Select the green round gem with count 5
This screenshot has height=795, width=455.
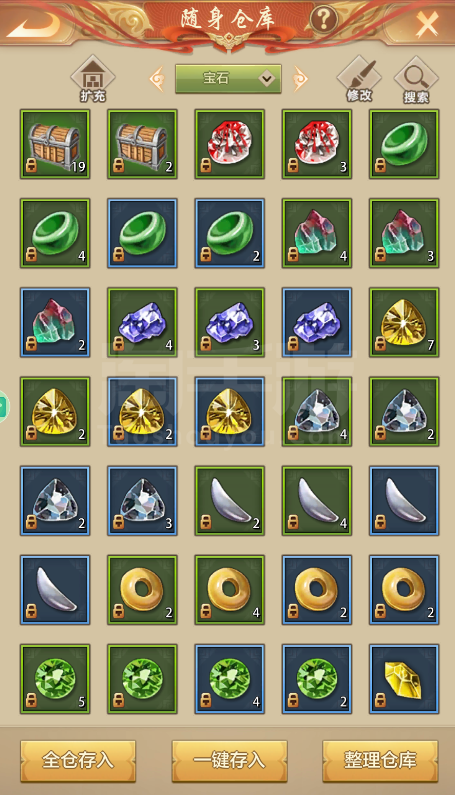point(55,679)
